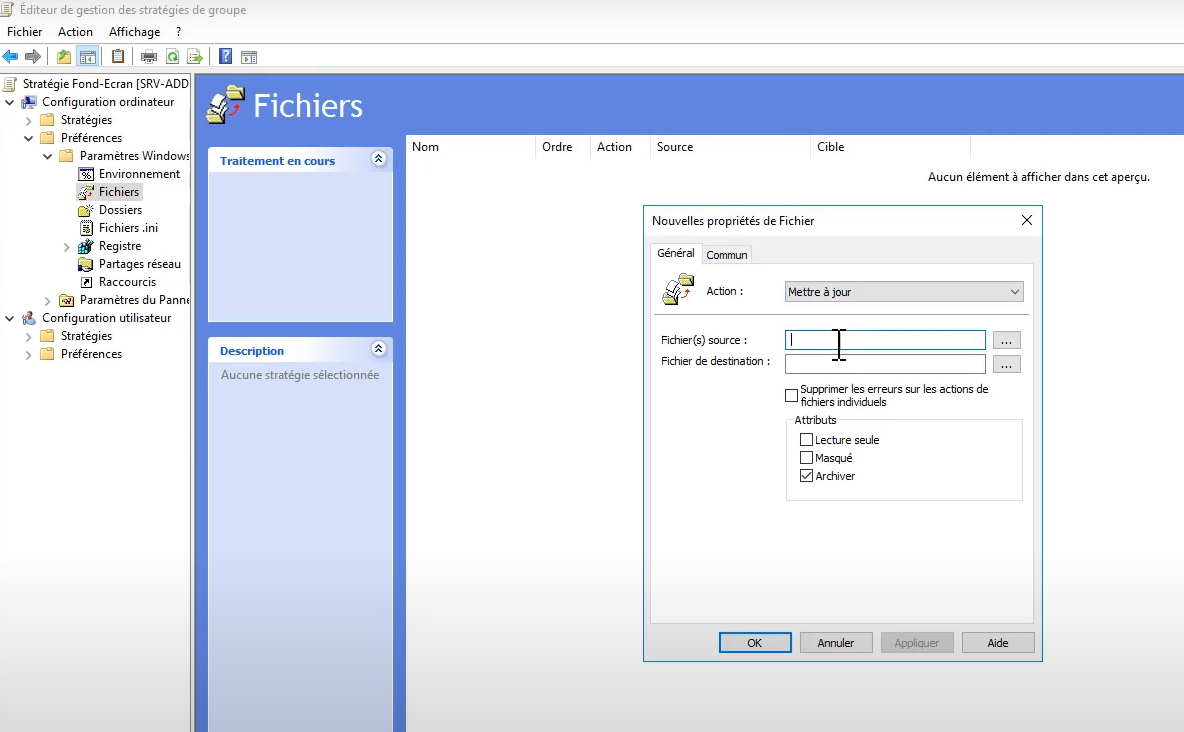1184x732 pixels.
Task: Switch to the Commun tab
Action: pyautogui.click(x=726, y=255)
